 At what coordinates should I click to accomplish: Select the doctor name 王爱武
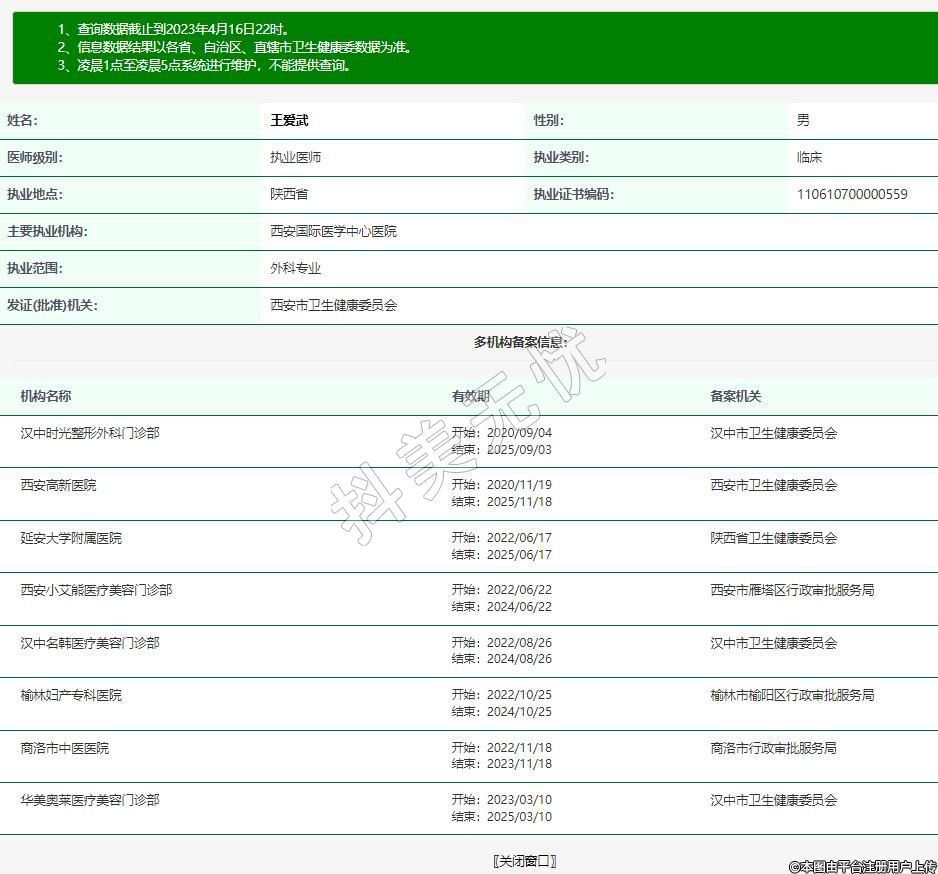tap(289, 120)
